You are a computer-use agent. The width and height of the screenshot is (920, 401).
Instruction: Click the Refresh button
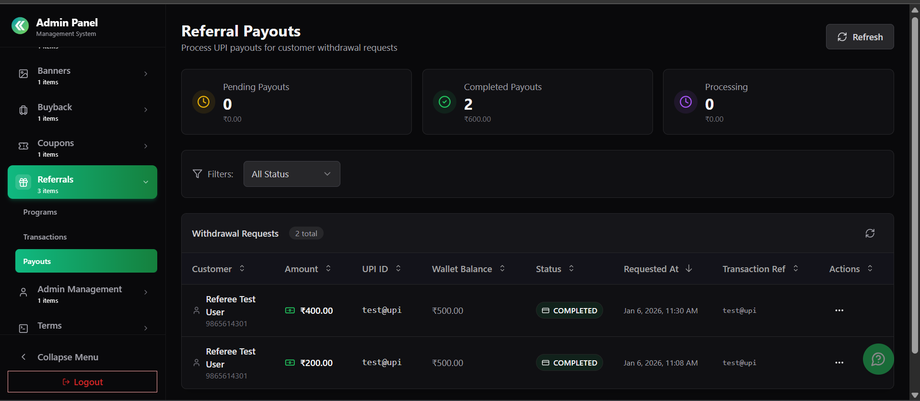pos(859,37)
